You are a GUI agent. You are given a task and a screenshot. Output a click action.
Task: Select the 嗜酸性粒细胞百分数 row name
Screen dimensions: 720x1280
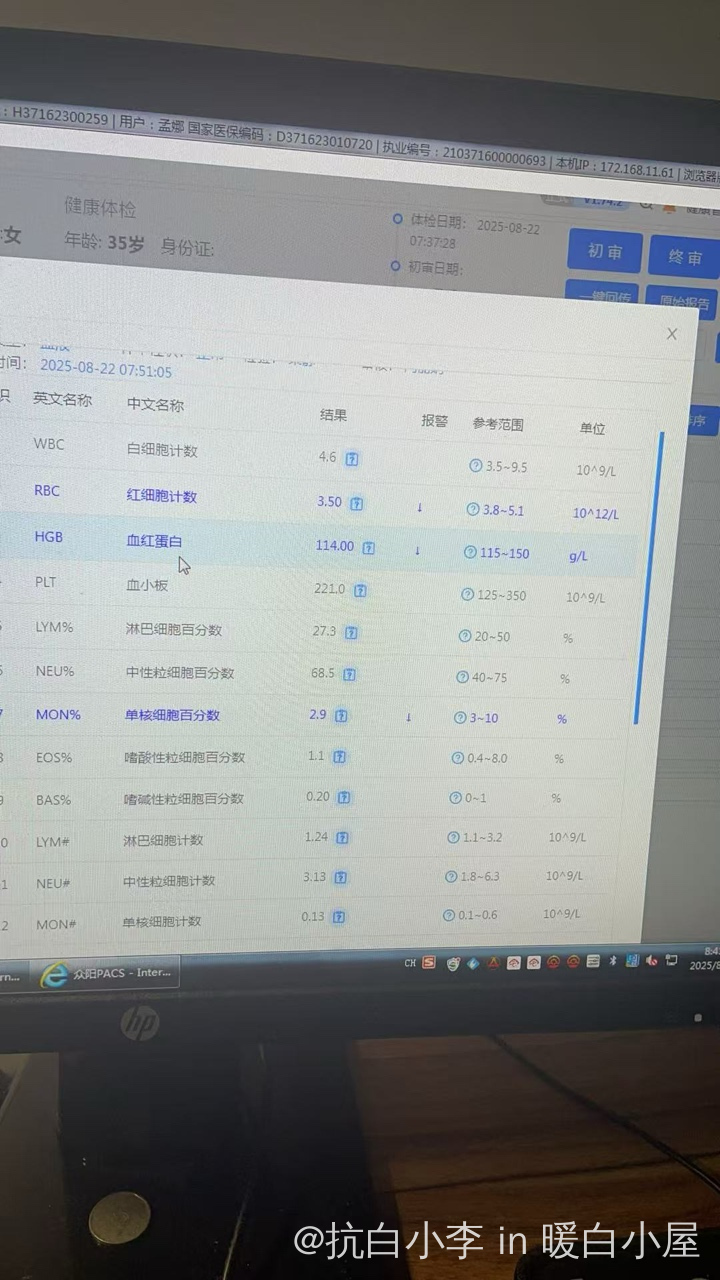click(x=184, y=757)
